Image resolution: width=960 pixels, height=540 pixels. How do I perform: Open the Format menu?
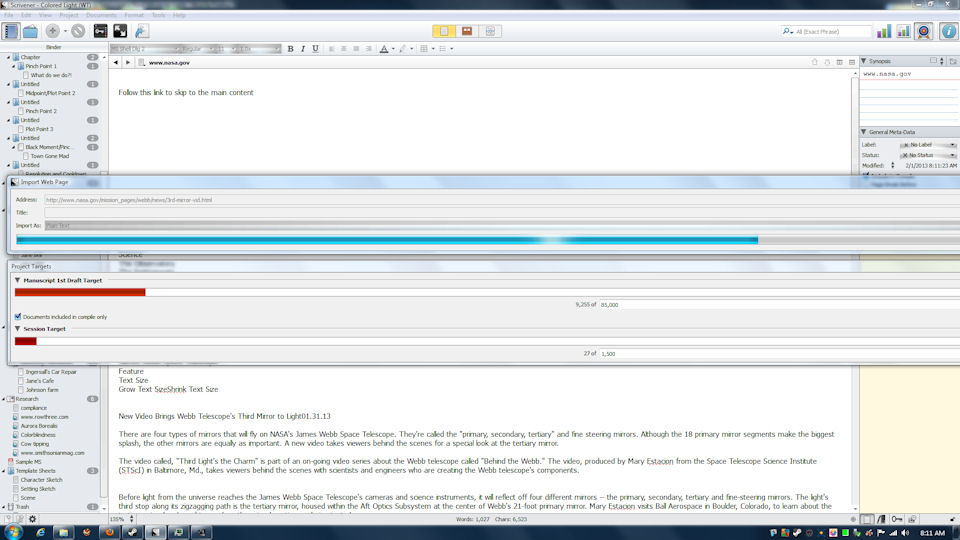134,15
